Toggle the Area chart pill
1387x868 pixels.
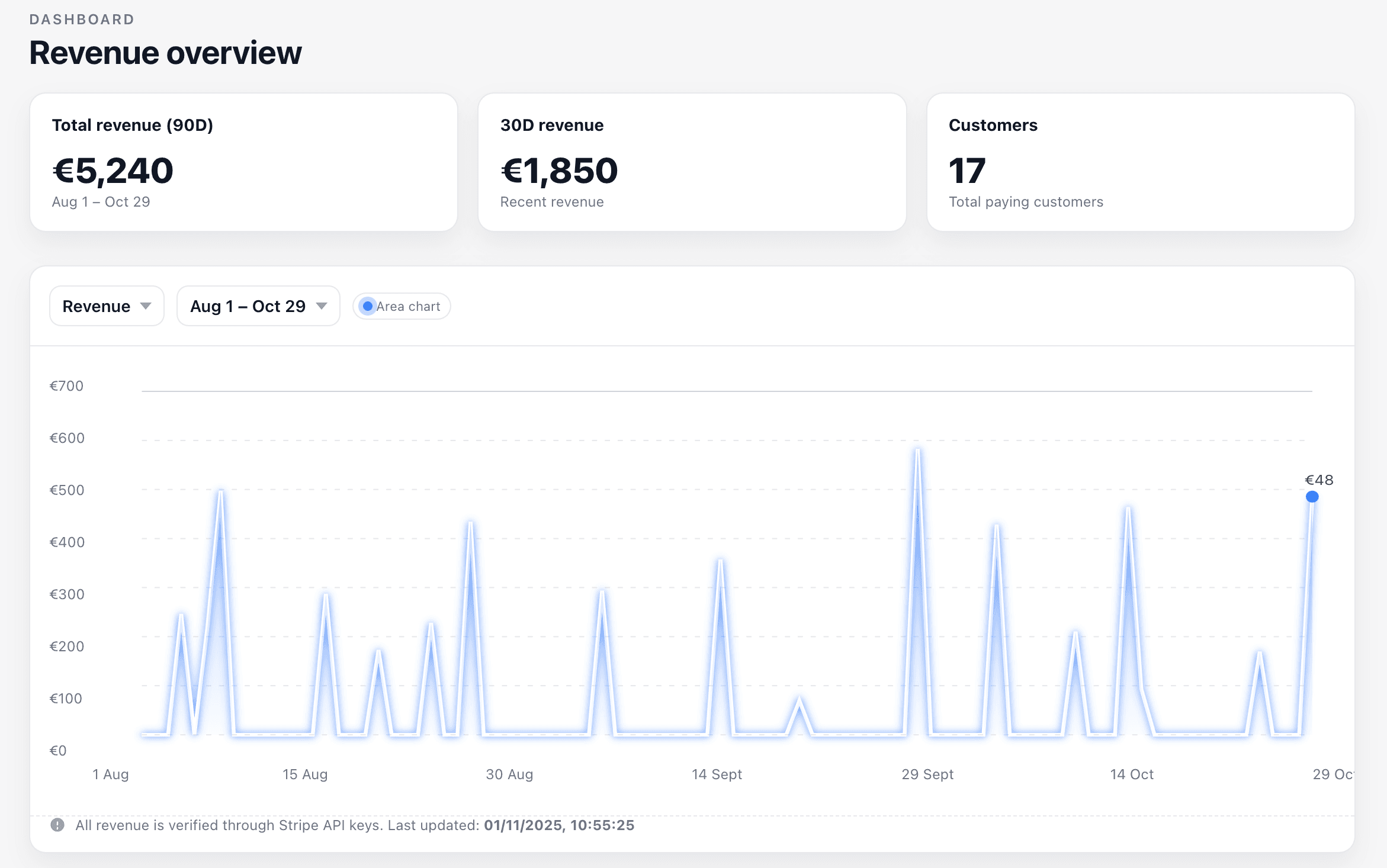pyautogui.click(x=402, y=306)
